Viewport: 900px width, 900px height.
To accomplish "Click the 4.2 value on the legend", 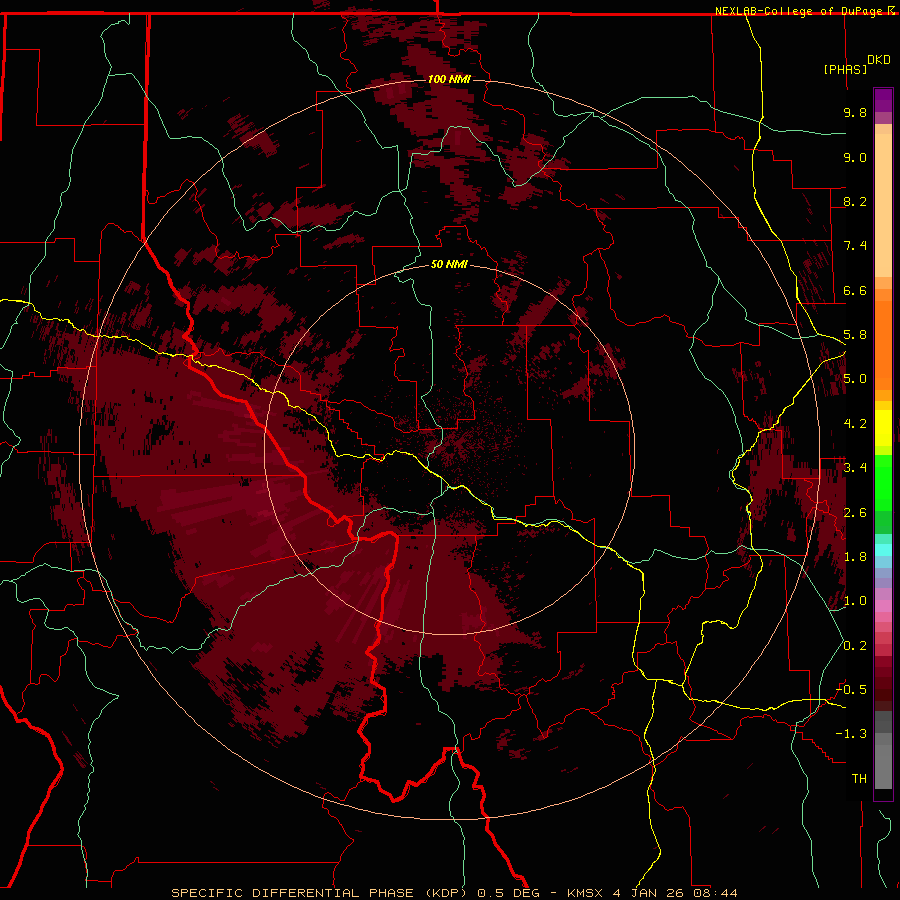I will 855,424.
